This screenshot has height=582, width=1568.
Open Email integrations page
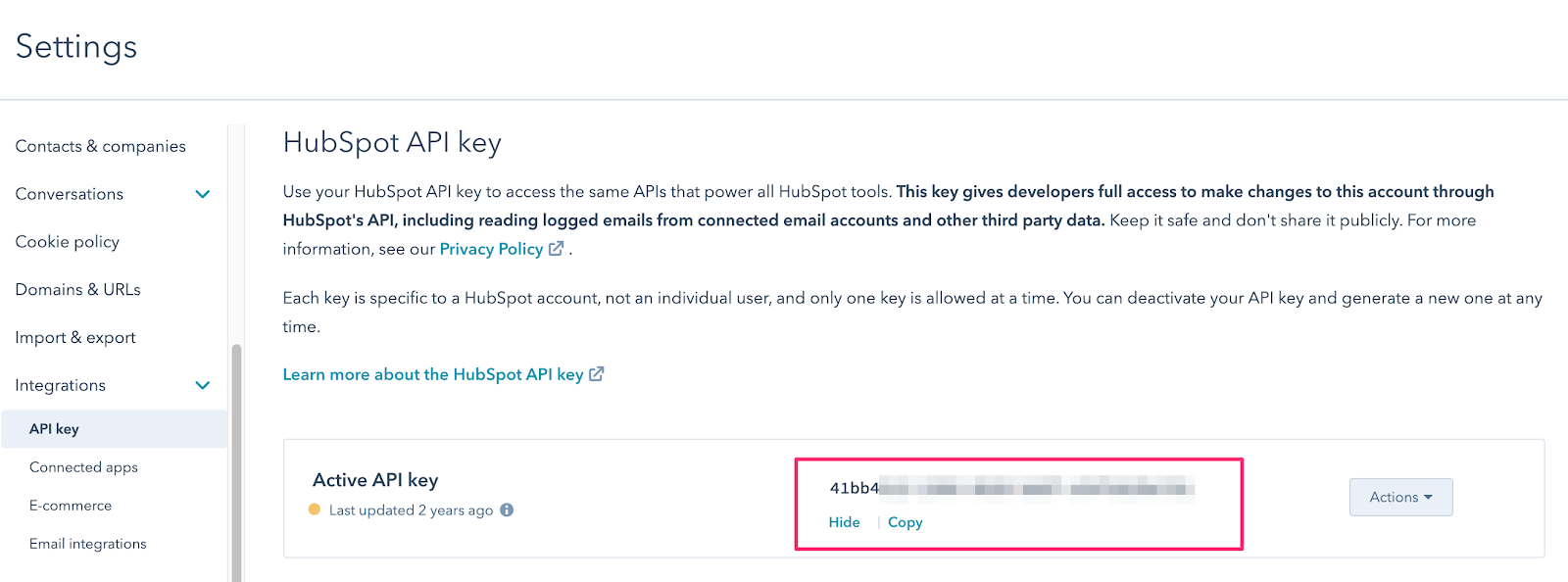pyautogui.click(x=88, y=544)
